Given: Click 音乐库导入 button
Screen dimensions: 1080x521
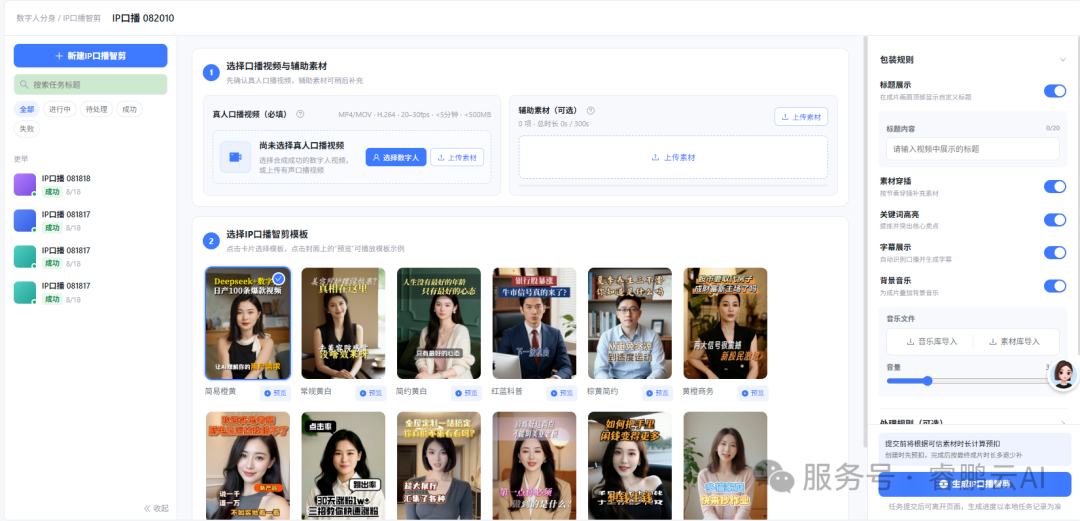Looking at the screenshot, I should pyautogui.click(x=931, y=341).
